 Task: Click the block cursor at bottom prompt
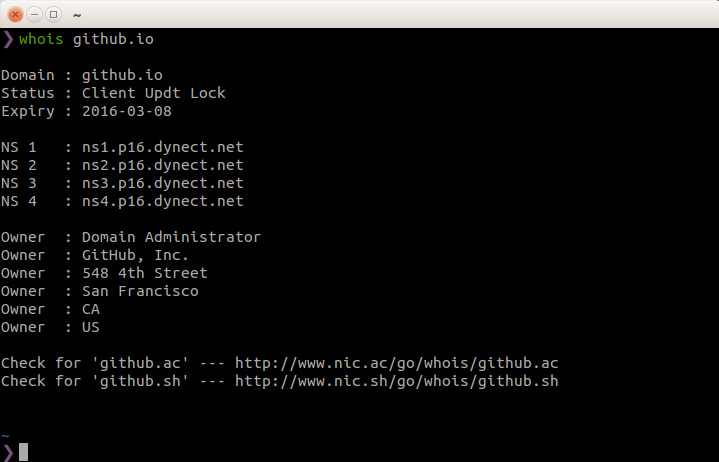[x=23, y=452]
